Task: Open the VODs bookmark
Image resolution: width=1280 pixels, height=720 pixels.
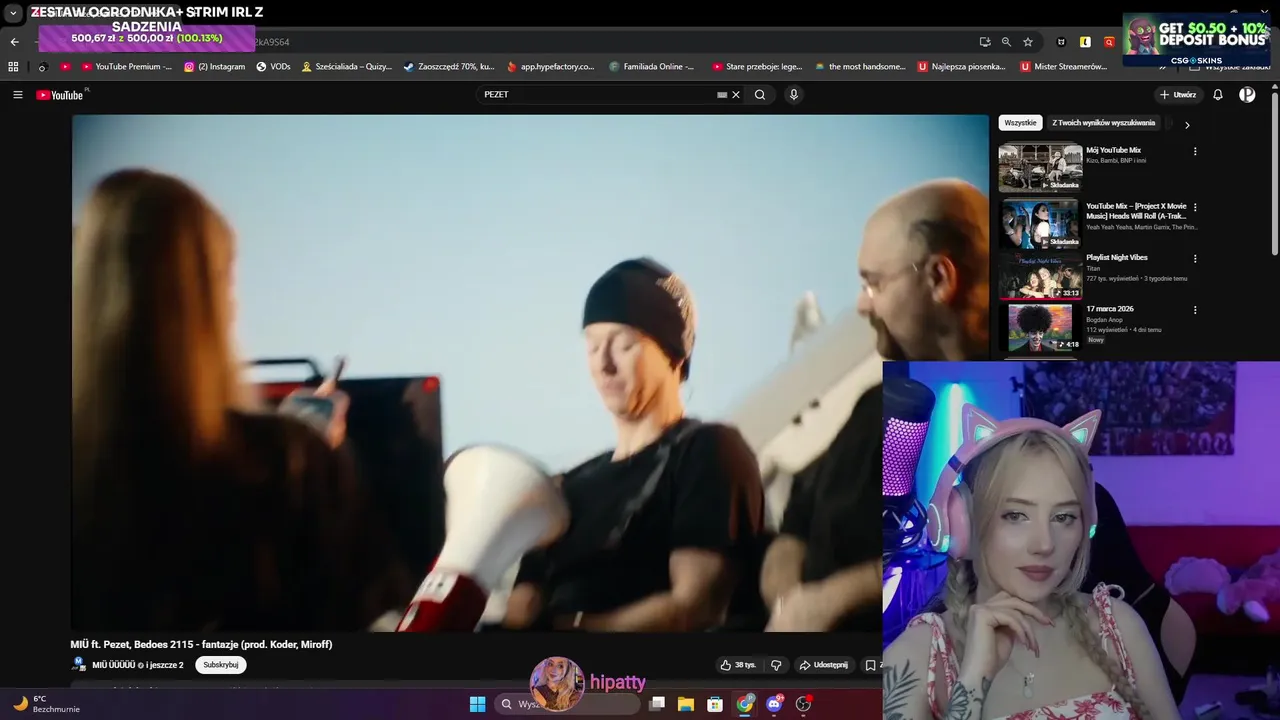Action: tap(273, 67)
